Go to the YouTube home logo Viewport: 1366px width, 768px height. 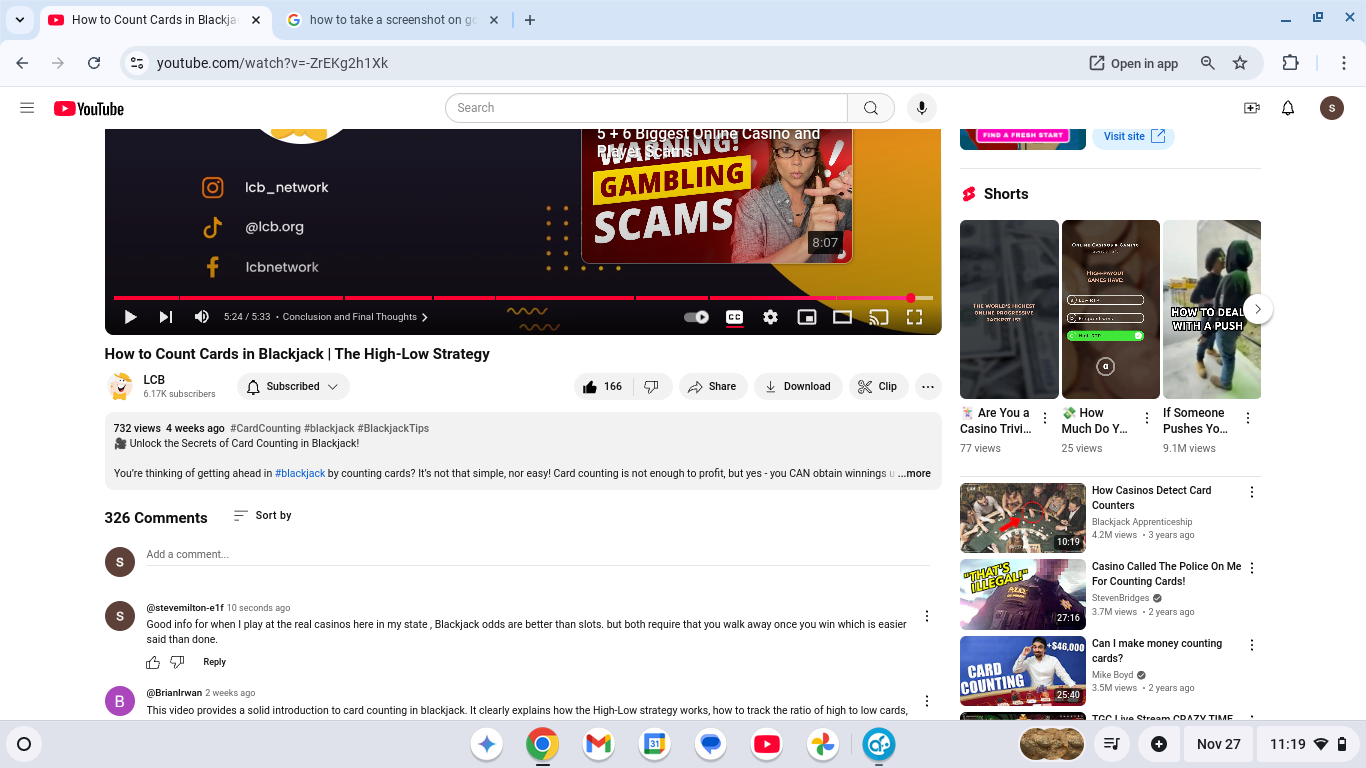click(x=89, y=108)
